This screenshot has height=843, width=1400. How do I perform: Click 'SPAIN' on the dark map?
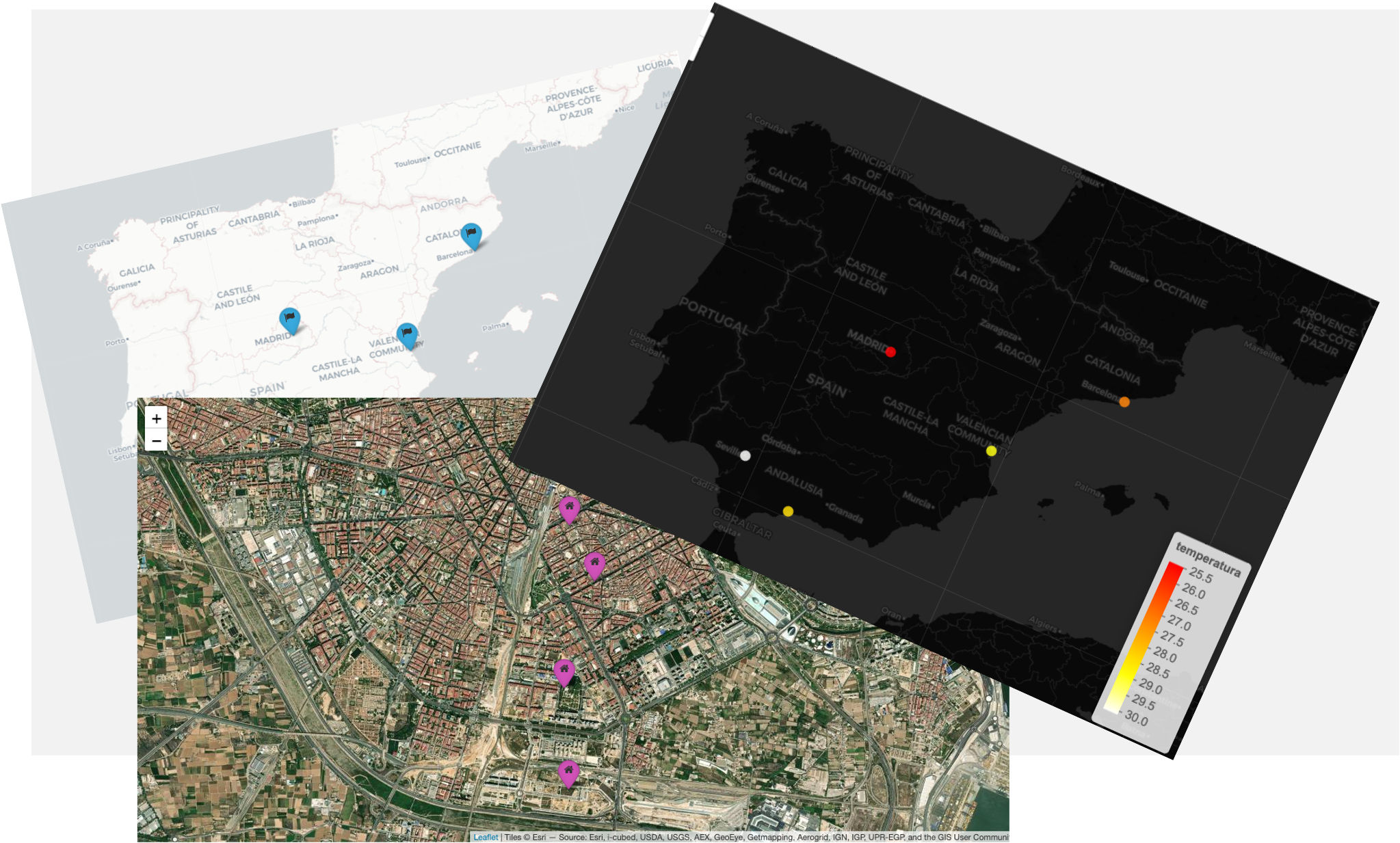(827, 385)
